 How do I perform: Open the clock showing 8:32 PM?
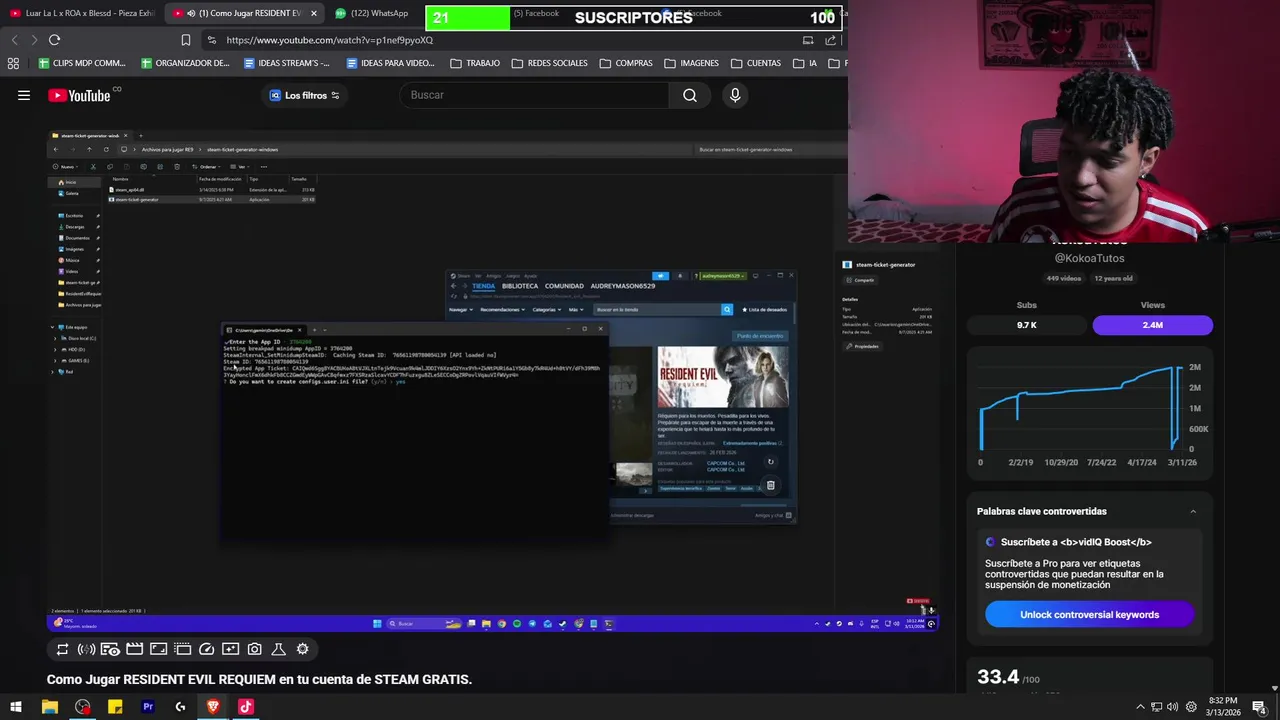[x=1223, y=707]
